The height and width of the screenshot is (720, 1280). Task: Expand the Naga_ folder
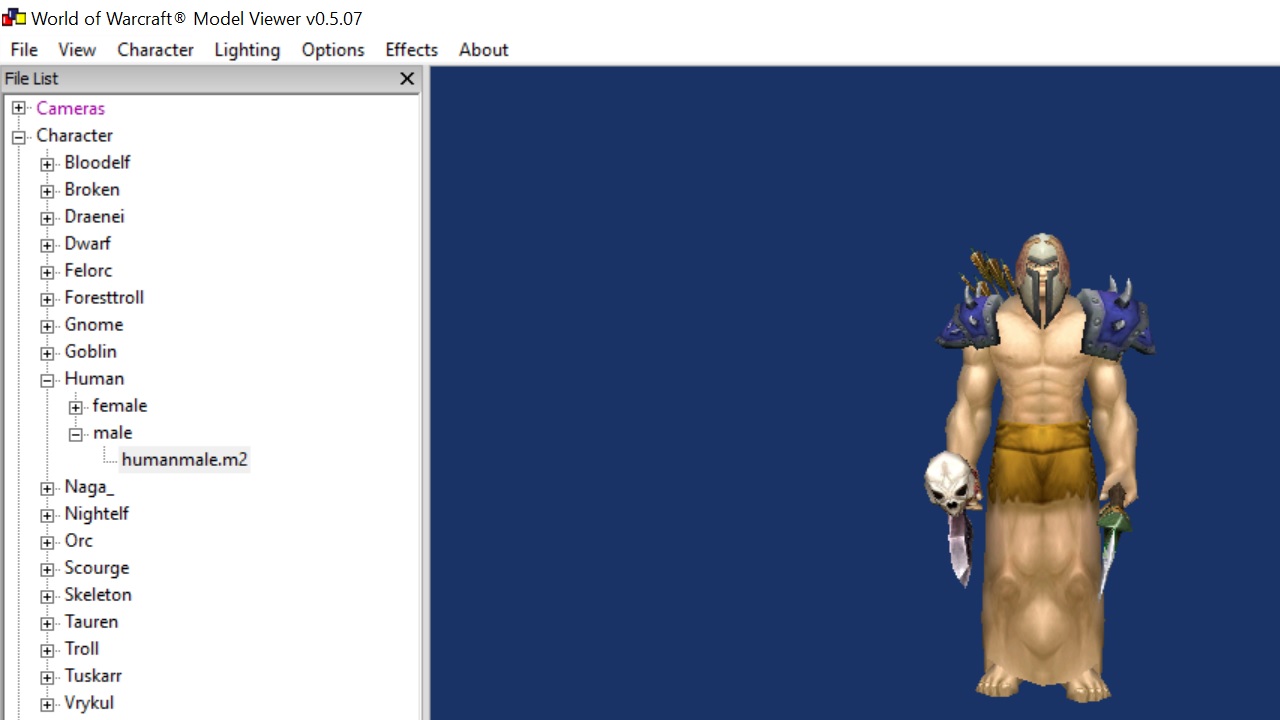pos(47,487)
